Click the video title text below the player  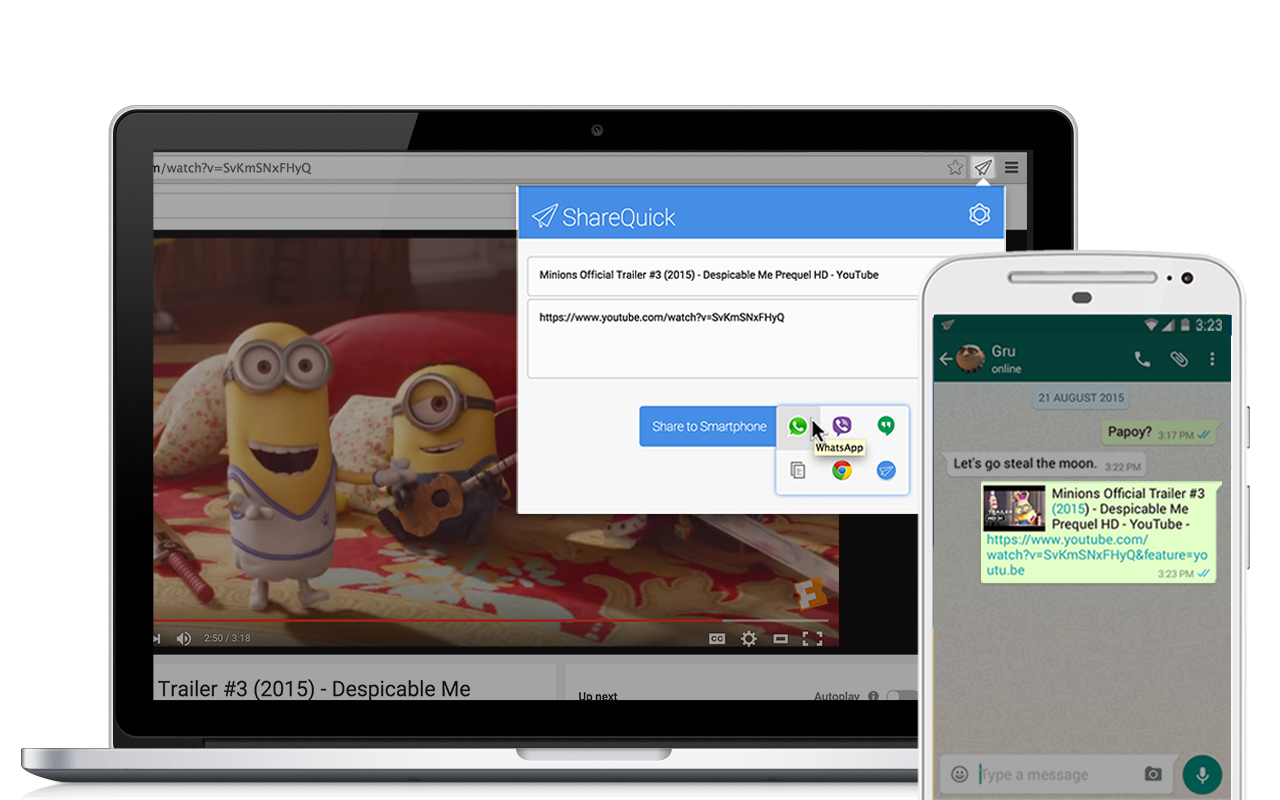pyautogui.click(x=314, y=689)
